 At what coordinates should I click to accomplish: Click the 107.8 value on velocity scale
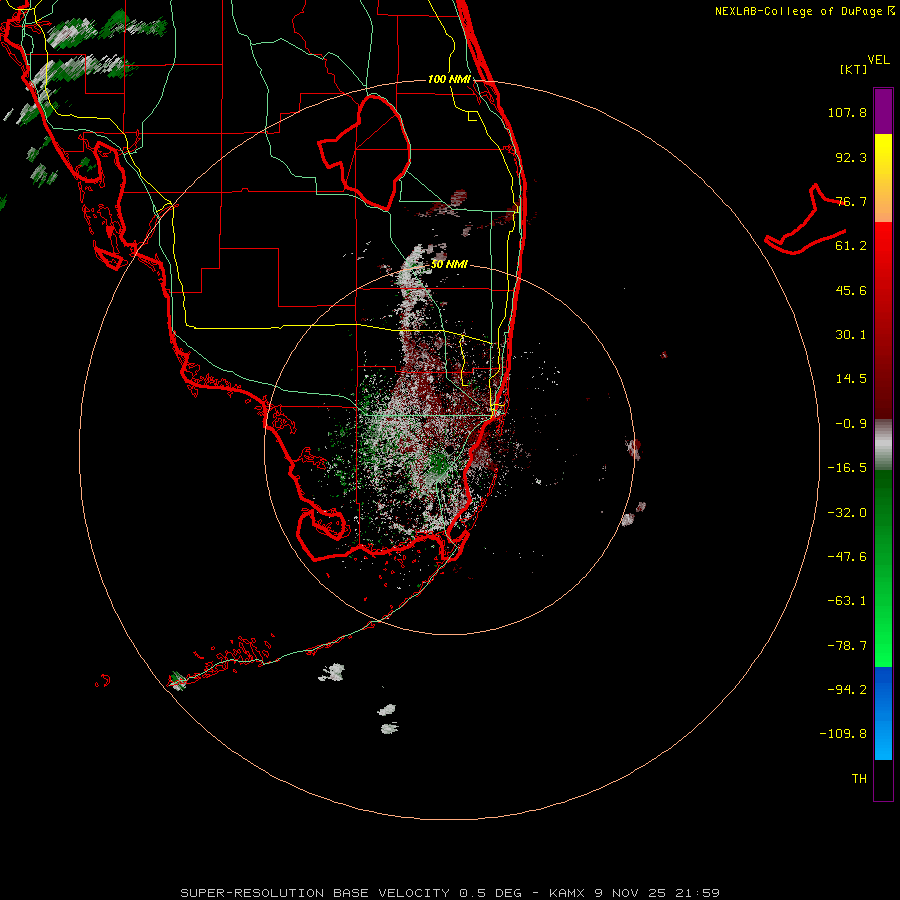point(847,112)
